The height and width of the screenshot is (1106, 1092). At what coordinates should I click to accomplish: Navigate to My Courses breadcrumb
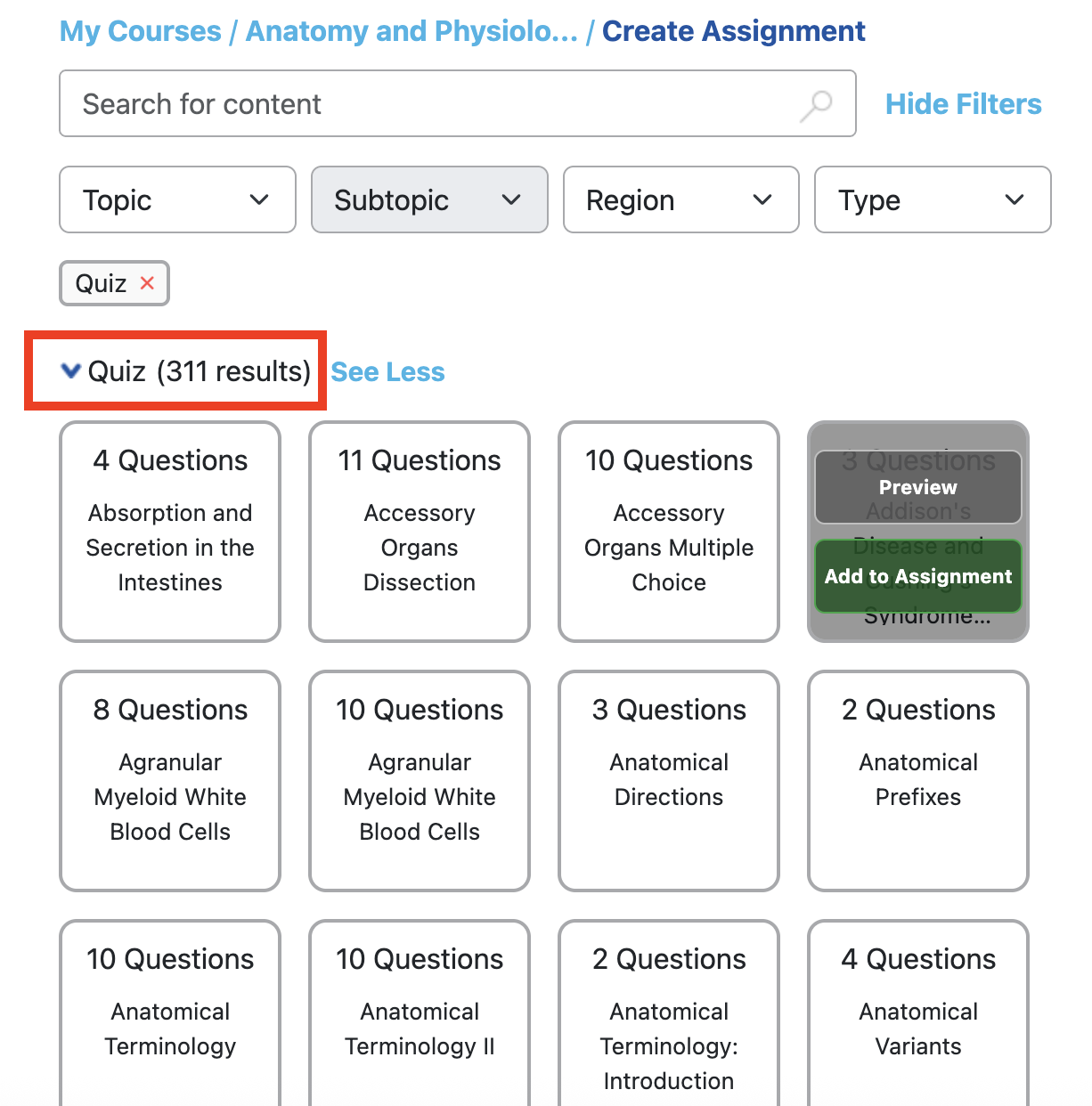[140, 30]
